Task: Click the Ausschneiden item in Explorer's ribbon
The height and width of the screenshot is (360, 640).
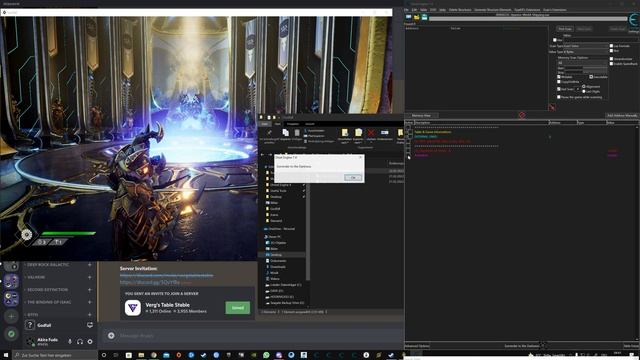Action: [315, 131]
